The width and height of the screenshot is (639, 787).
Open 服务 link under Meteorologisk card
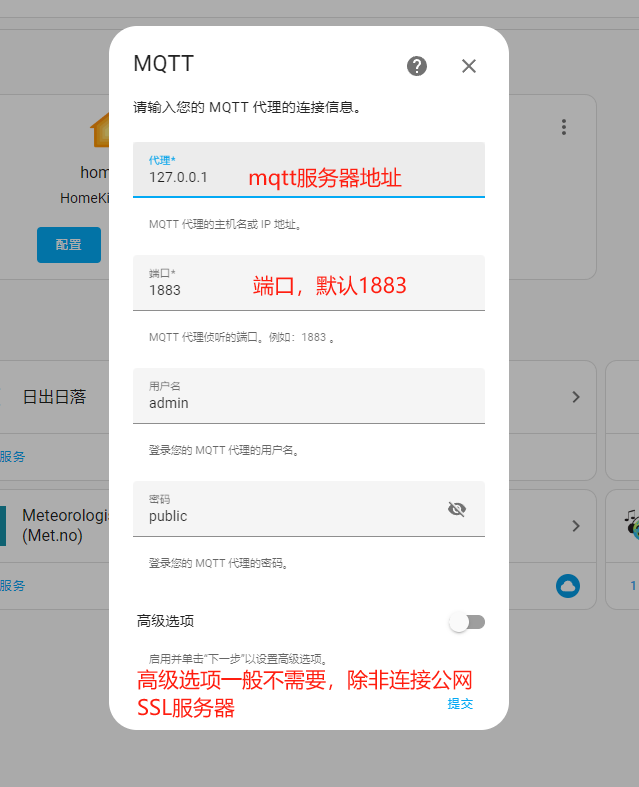13,586
